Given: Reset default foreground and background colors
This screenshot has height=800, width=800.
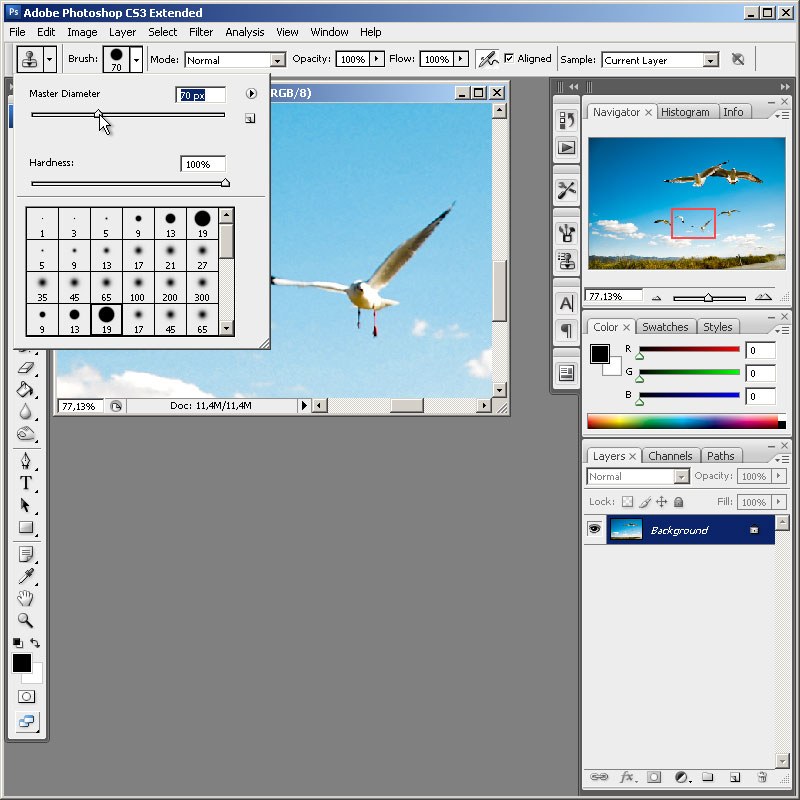Looking at the screenshot, I should [18, 643].
